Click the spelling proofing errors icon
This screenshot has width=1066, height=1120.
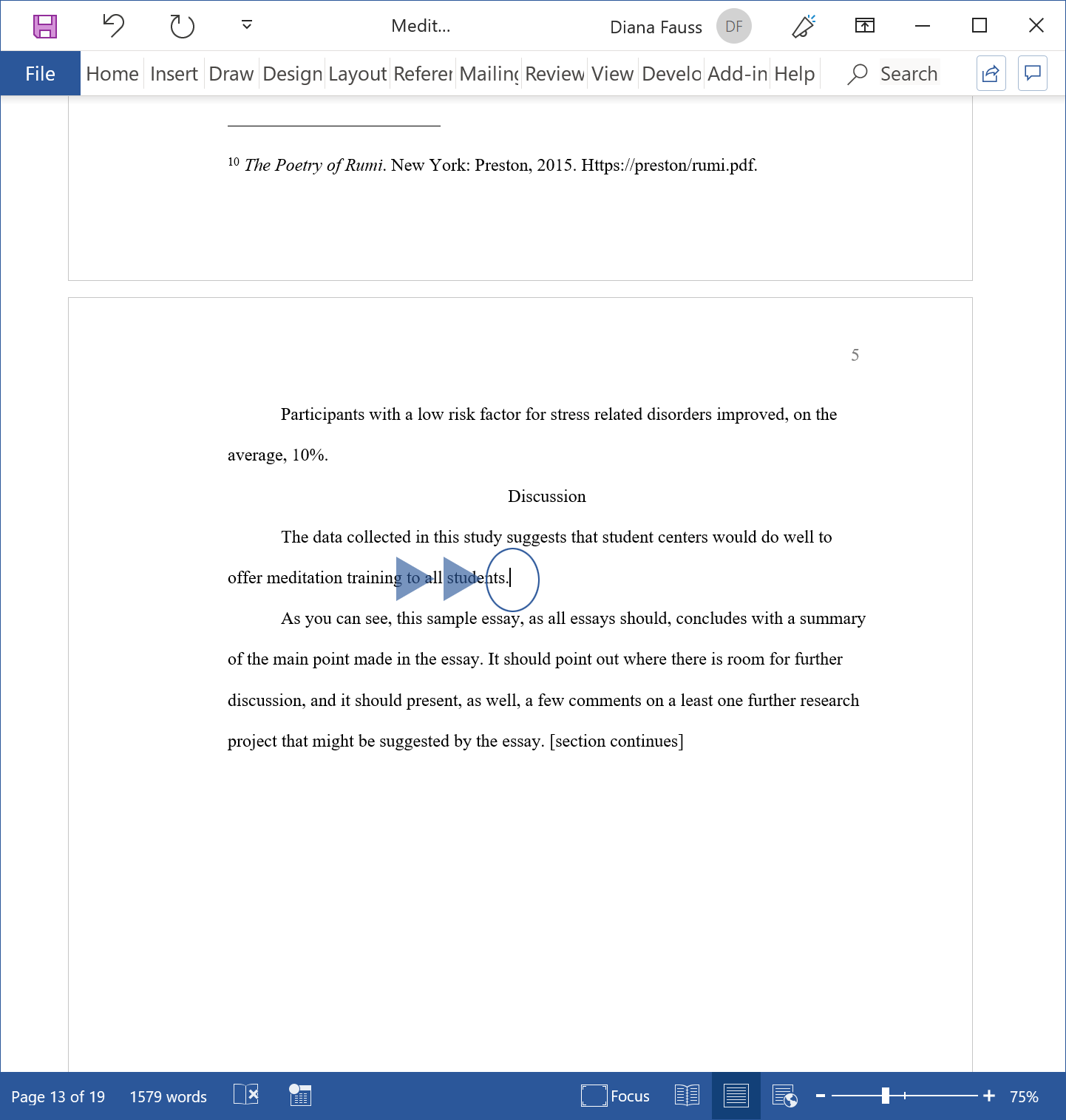click(246, 1095)
